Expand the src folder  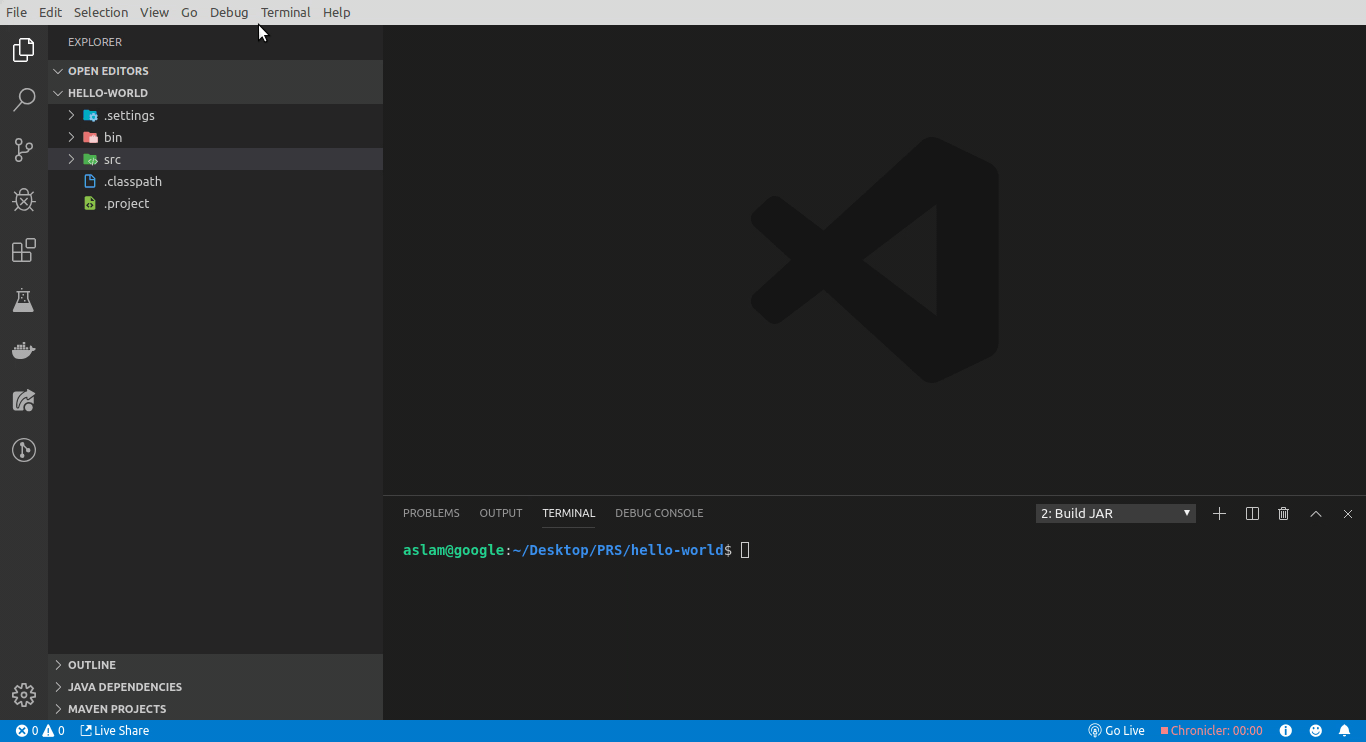pos(71,159)
